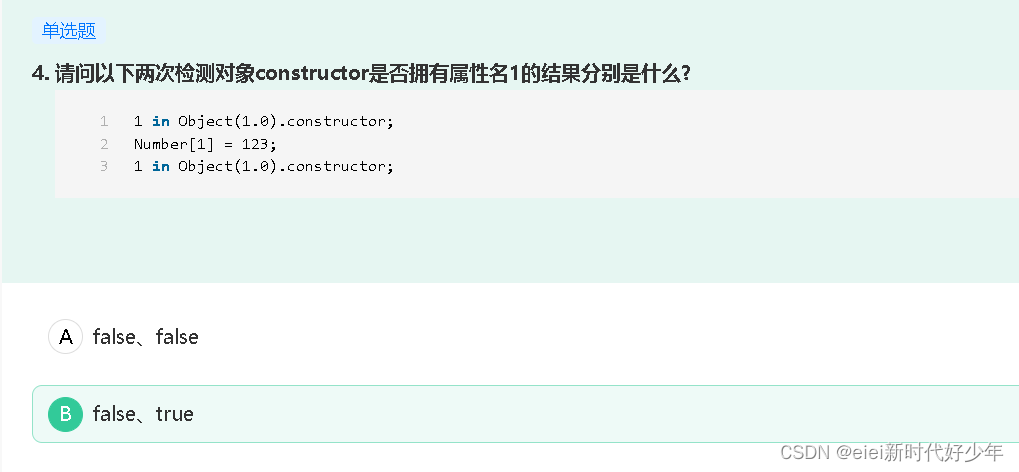1019x472 pixels.
Task: Click the blue "in" keyword on line 1
Action: [161, 122]
